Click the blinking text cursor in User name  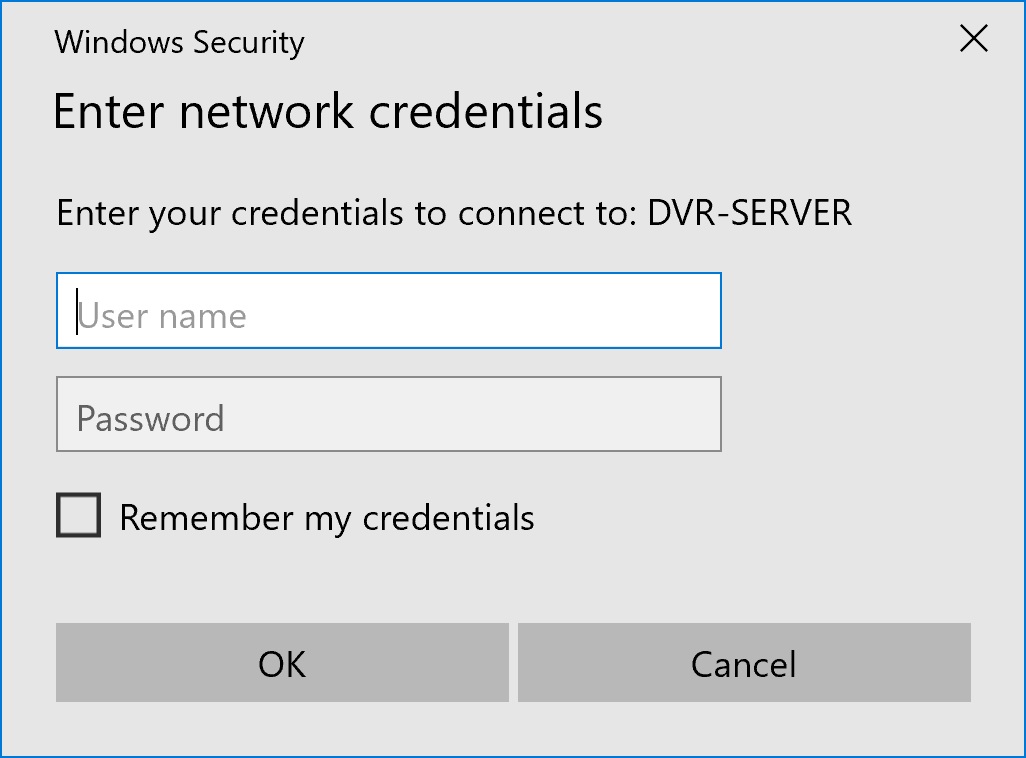point(77,311)
